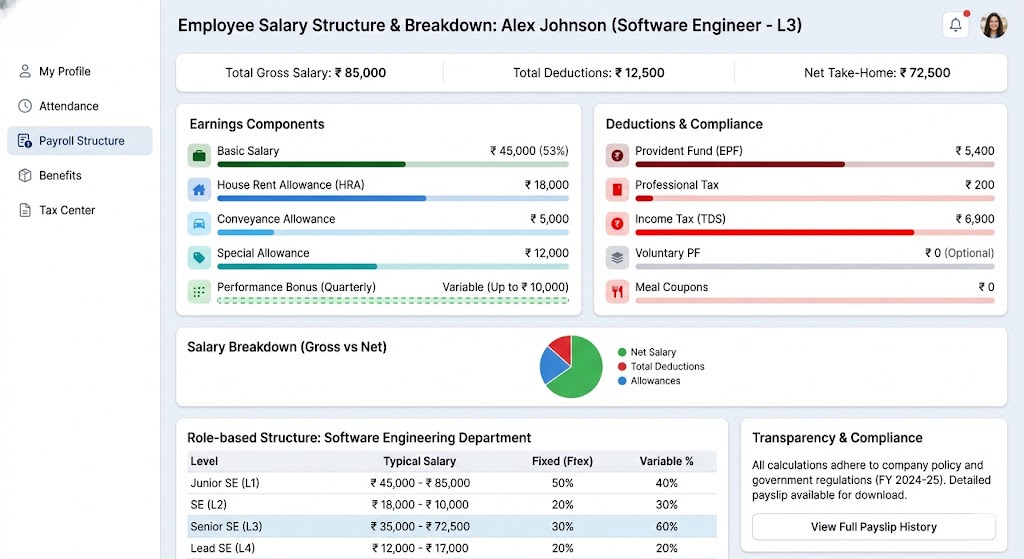Click the Net Salary green legend dot
1024x559 pixels.
click(x=622, y=352)
